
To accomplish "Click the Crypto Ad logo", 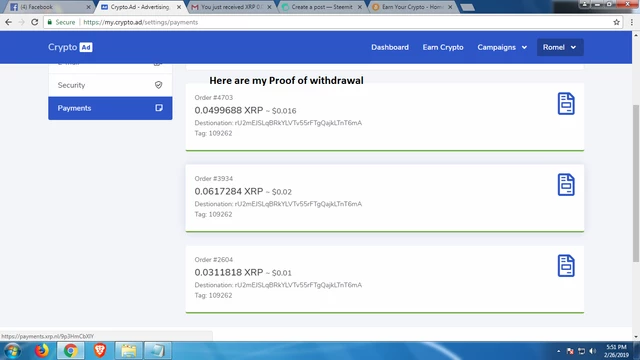I will [x=70, y=47].
